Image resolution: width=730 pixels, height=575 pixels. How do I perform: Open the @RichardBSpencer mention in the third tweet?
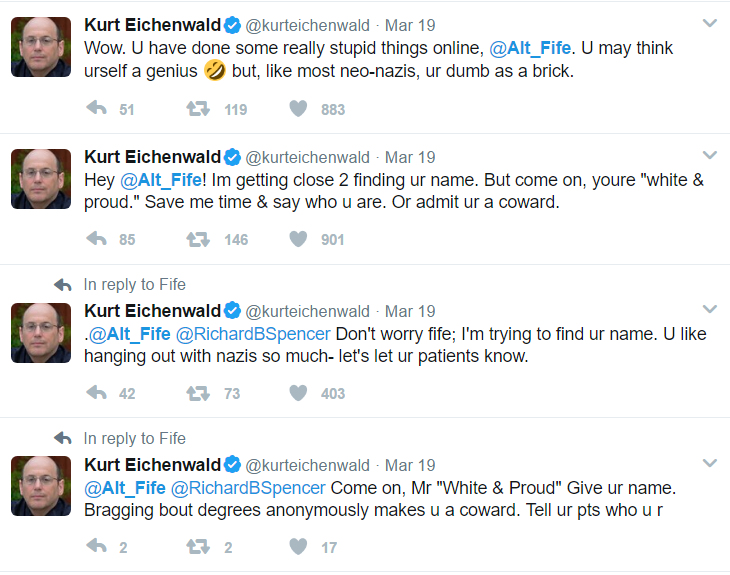point(253,334)
